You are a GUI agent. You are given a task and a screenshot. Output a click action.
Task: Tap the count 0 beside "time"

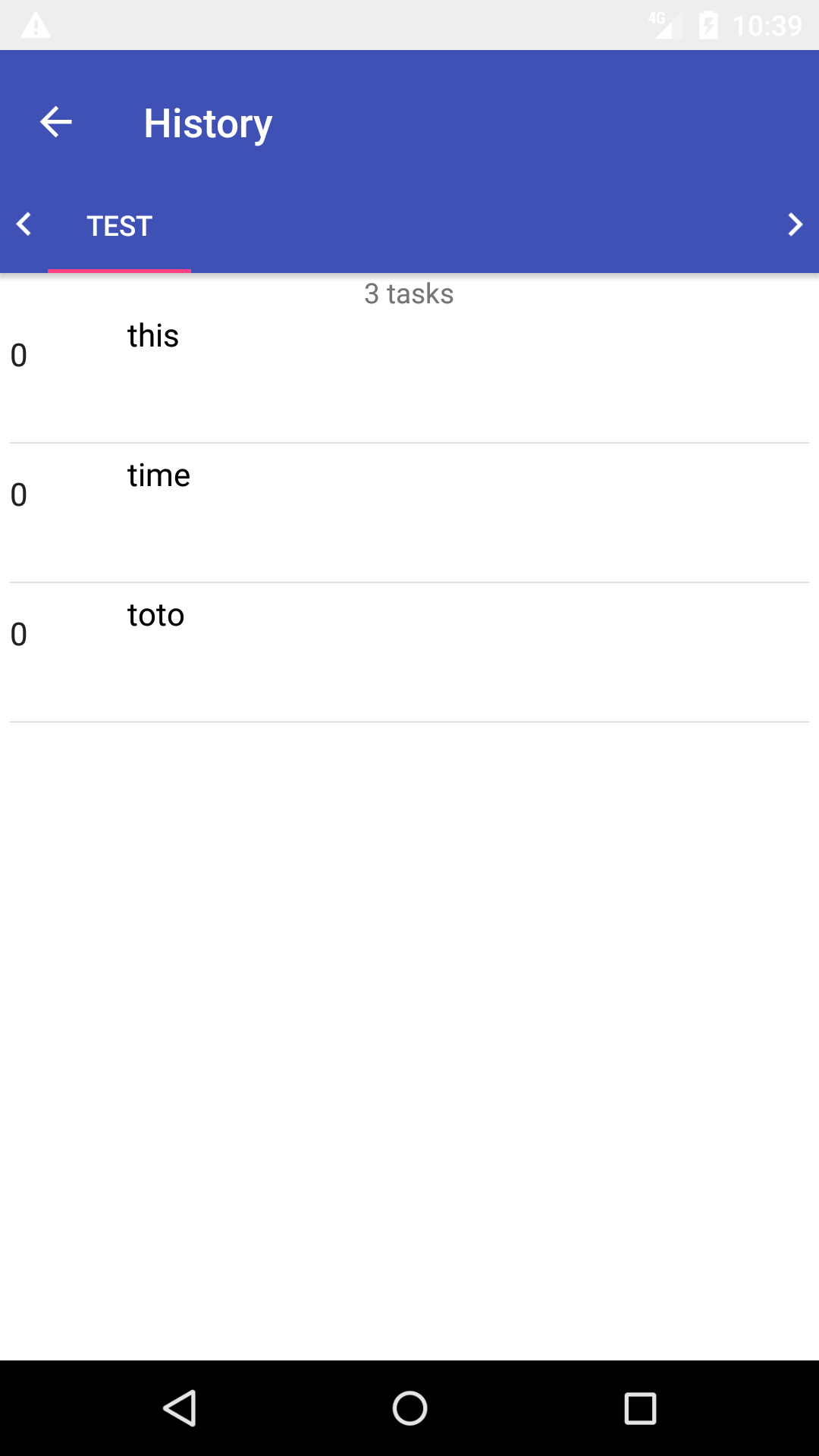coord(19,495)
